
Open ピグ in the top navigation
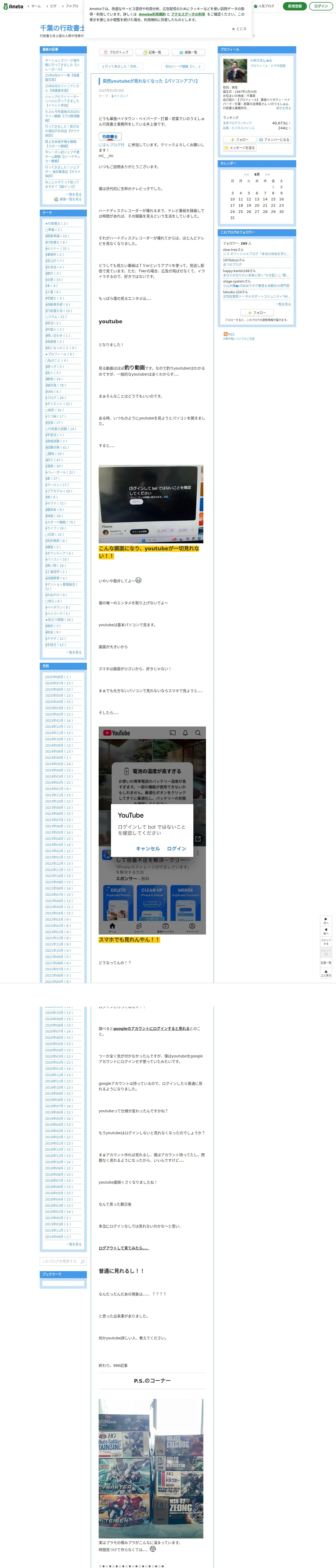tap(52, 6)
